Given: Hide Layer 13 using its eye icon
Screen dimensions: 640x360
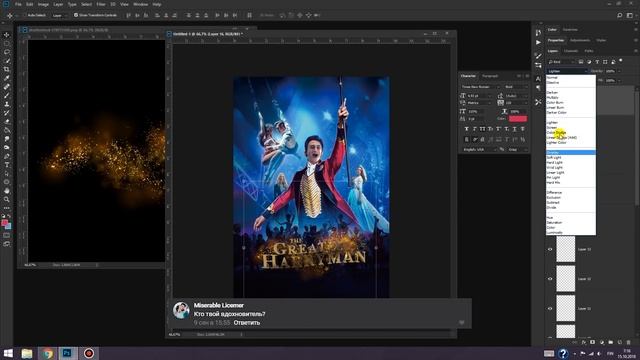Looking at the screenshot, I should (x=550, y=249).
